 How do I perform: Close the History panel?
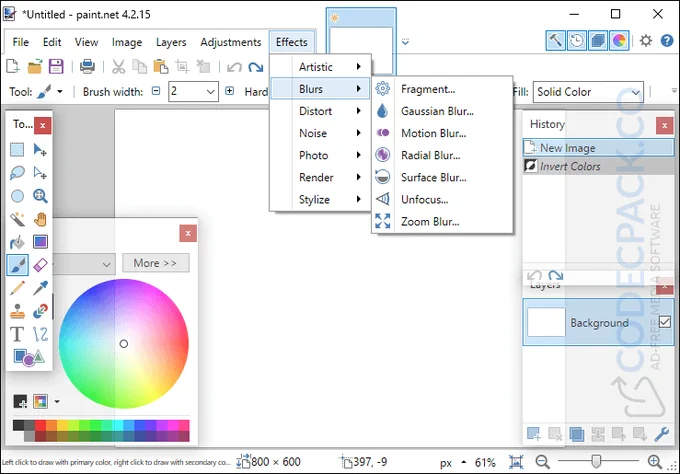point(664,125)
